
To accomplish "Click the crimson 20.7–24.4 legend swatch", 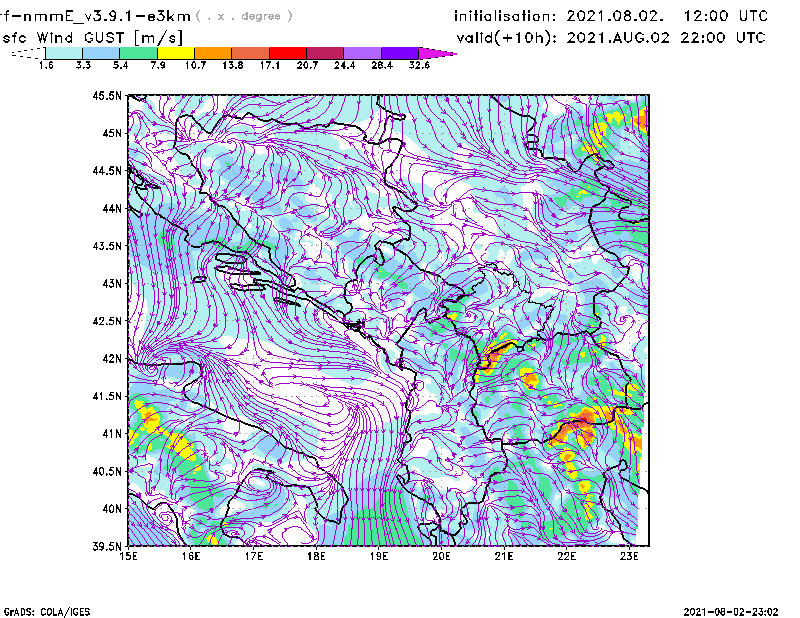I will coord(325,53).
